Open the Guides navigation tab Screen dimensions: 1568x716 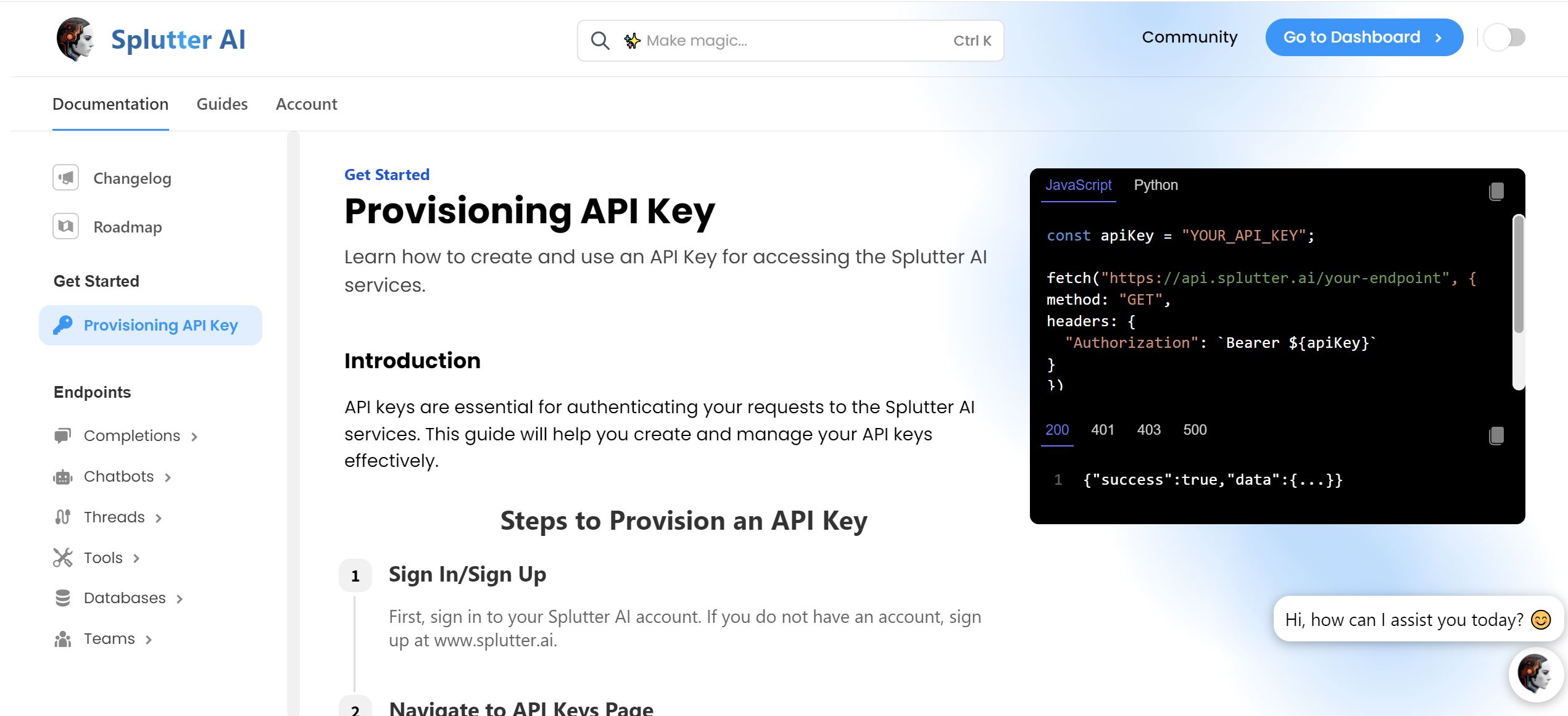point(222,104)
